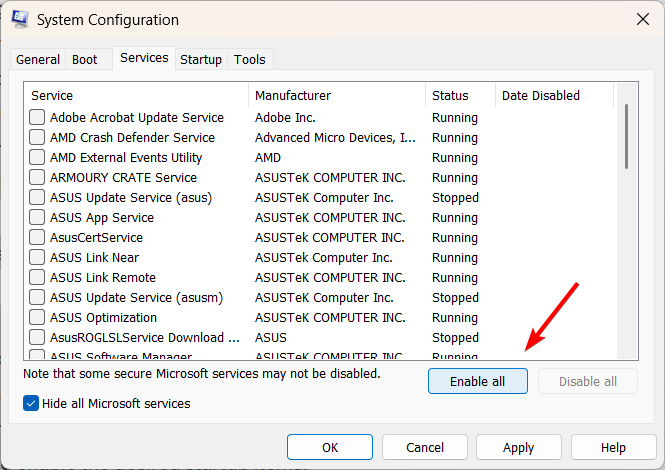Enable ASUS Optimization checkbox
Viewport: 665px width, 470px height.
point(37,317)
